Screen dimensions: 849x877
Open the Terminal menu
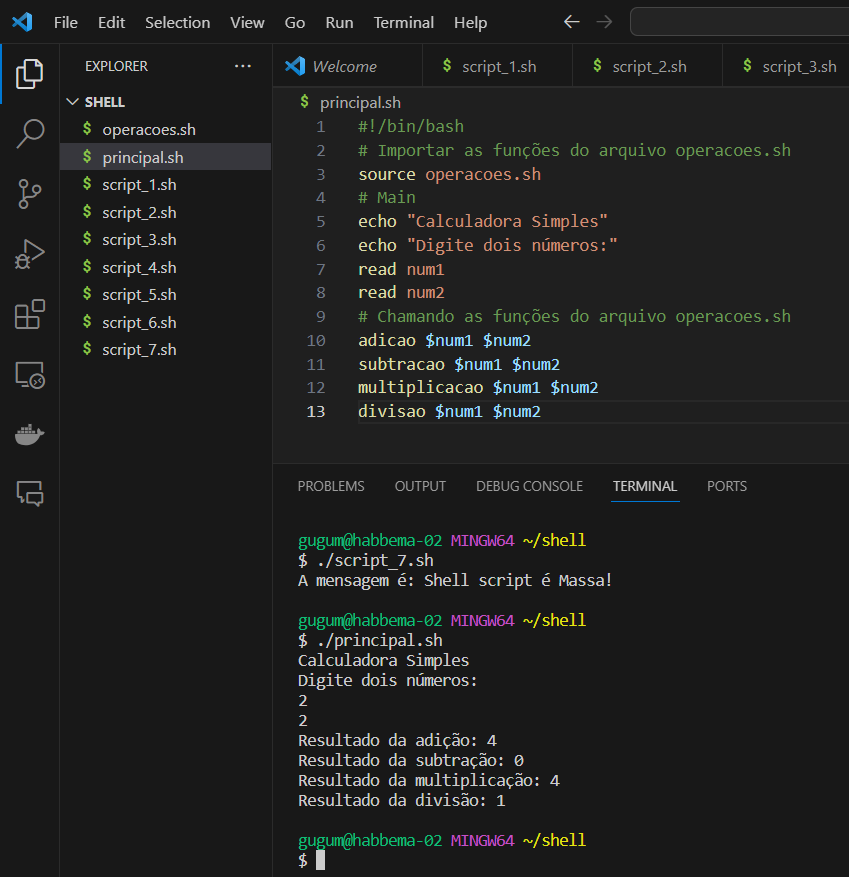coord(403,22)
